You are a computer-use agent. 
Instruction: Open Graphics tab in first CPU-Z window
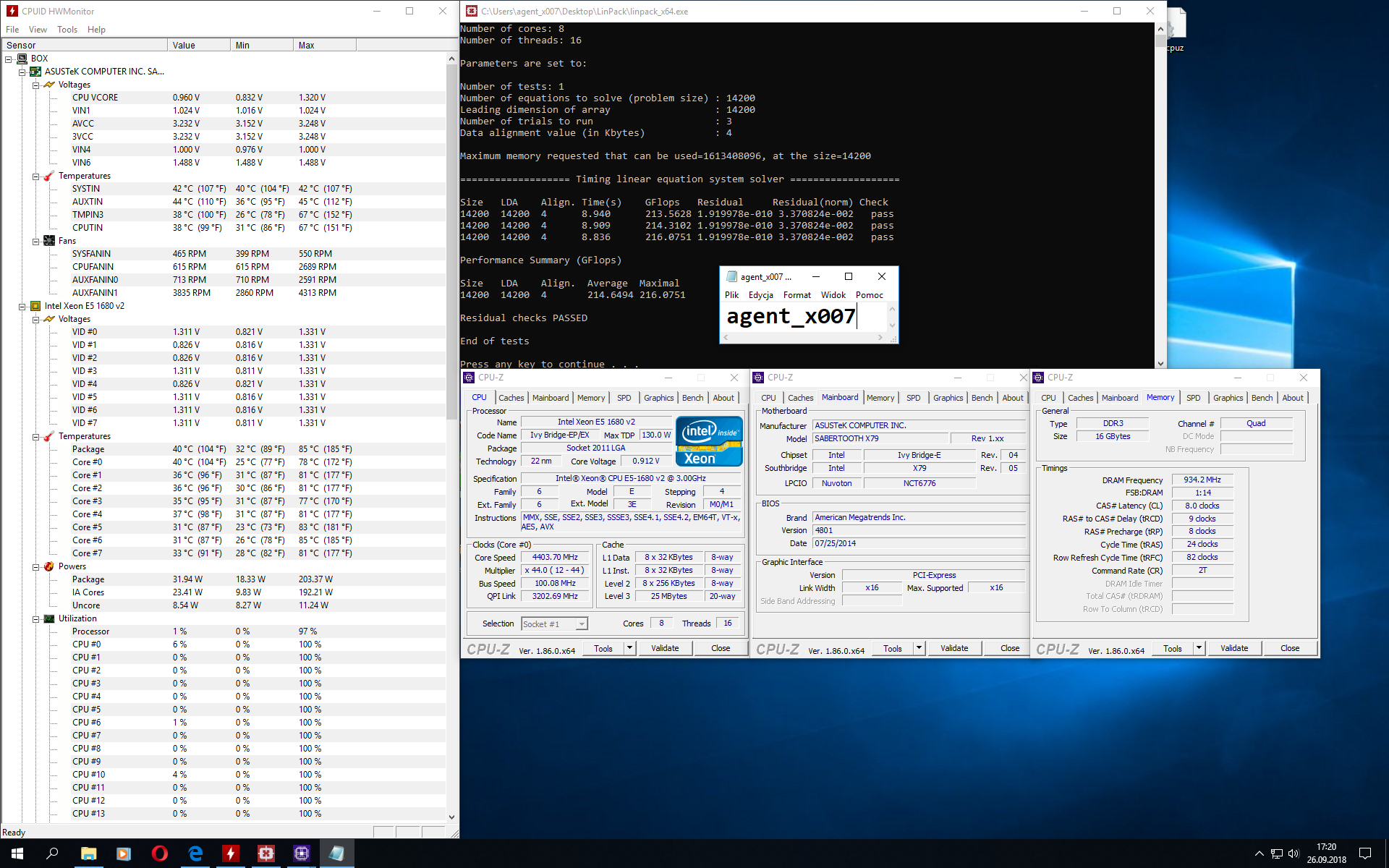click(x=658, y=398)
